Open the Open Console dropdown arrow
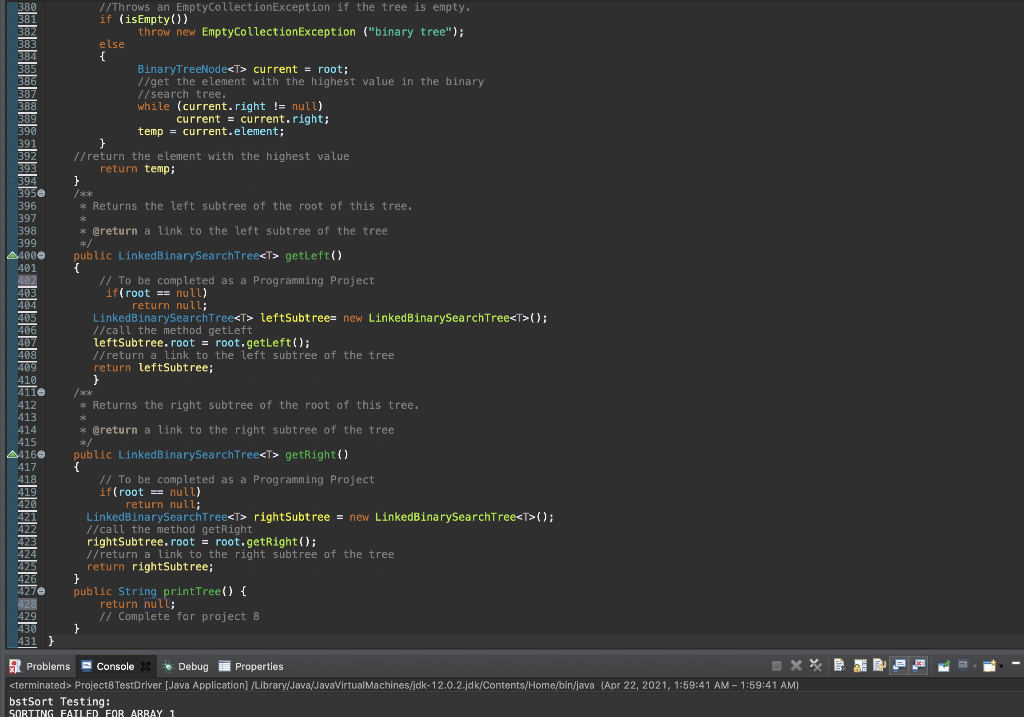Image resolution: width=1024 pixels, height=717 pixels. point(1001,666)
